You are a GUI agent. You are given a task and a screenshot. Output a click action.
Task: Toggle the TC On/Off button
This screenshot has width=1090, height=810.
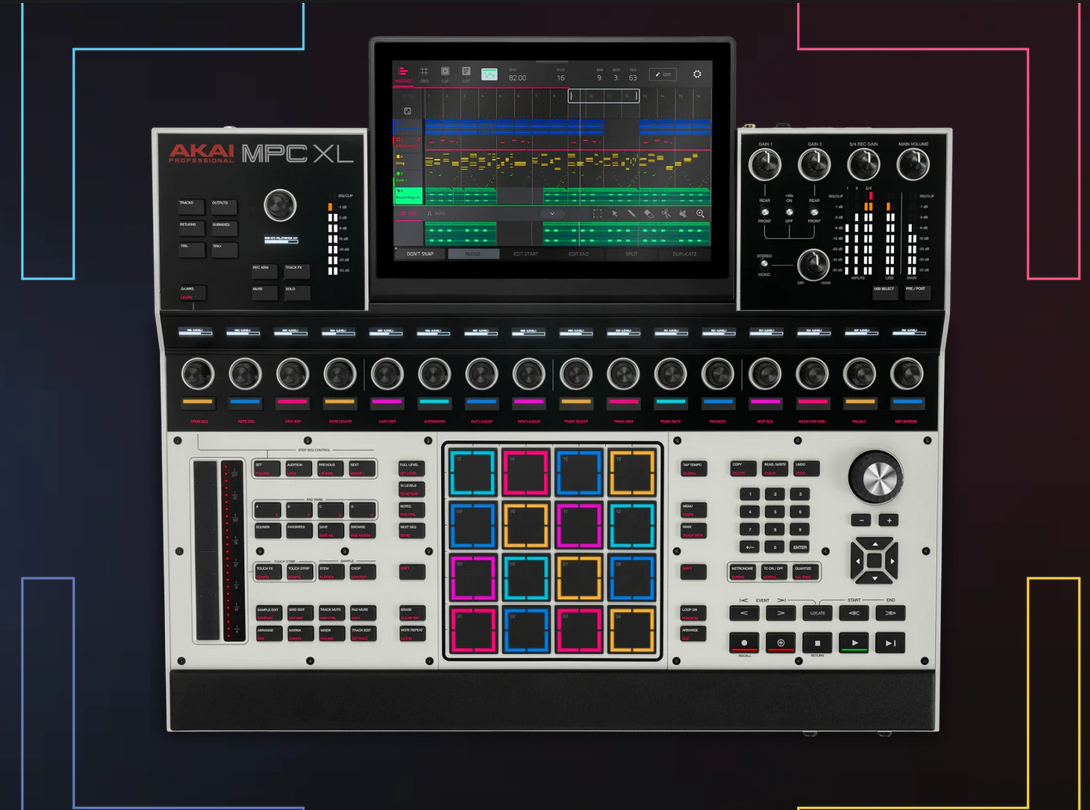[x=774, y=572]
